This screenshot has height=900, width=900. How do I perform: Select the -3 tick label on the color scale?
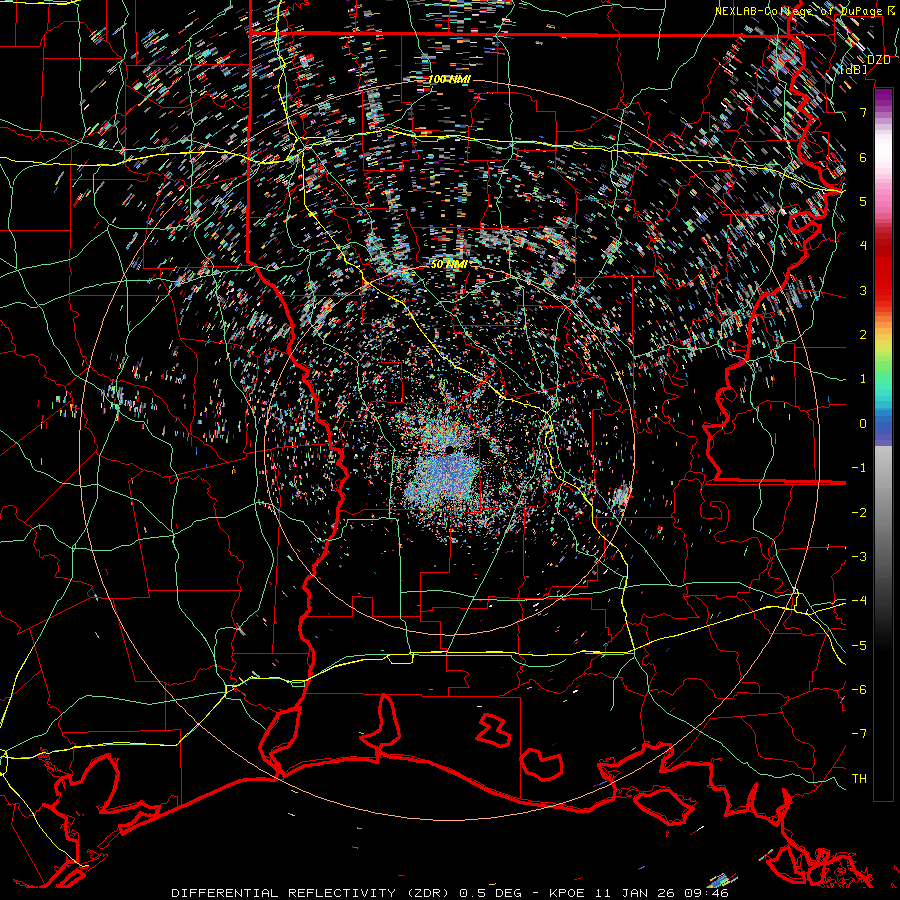tap(859, 557)
